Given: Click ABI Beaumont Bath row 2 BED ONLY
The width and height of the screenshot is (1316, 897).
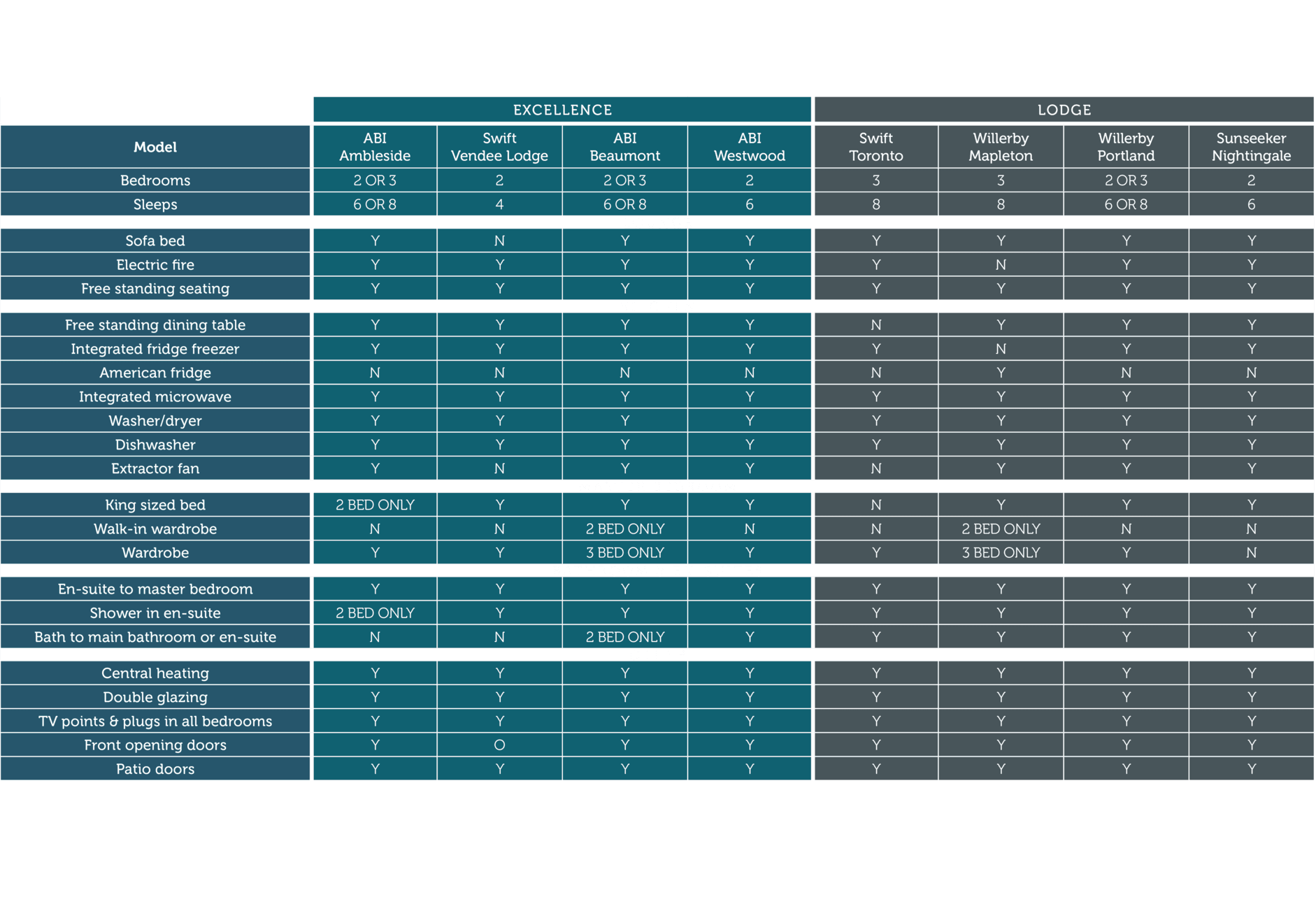Looking at the screenshot, I should click(624, 637).
